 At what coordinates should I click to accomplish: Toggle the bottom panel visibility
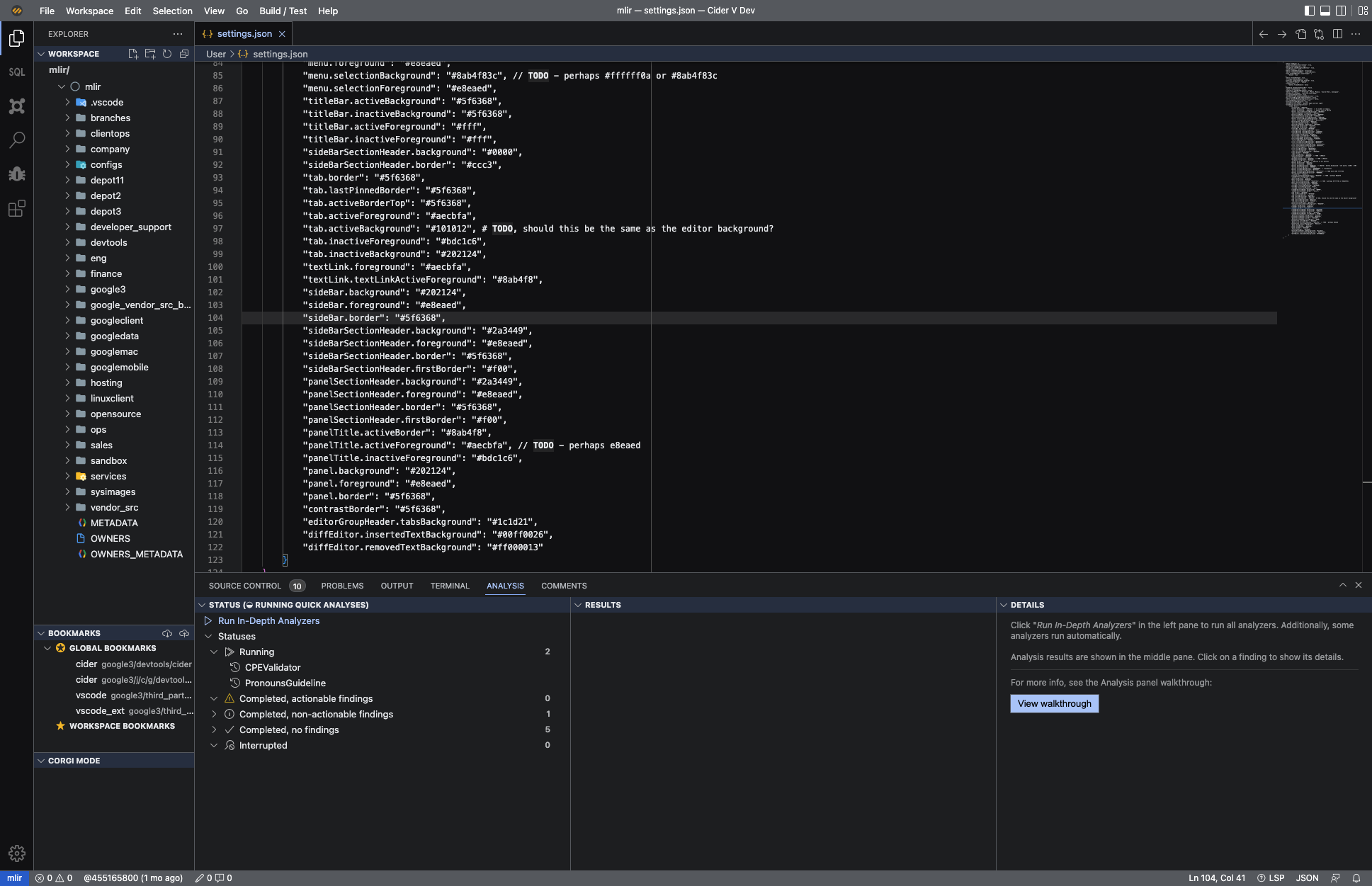point(1325,11)
